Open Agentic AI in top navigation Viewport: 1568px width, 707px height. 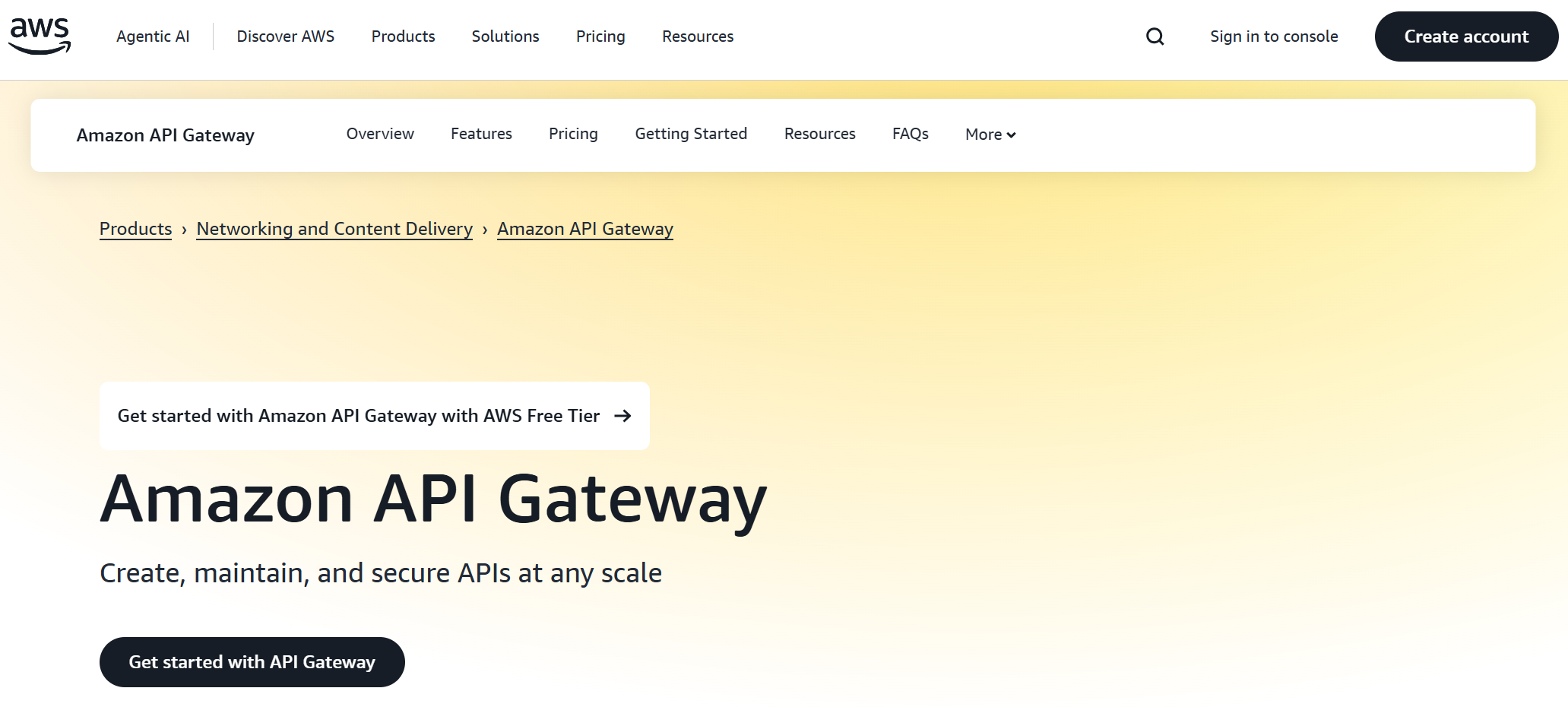point(153,36)
